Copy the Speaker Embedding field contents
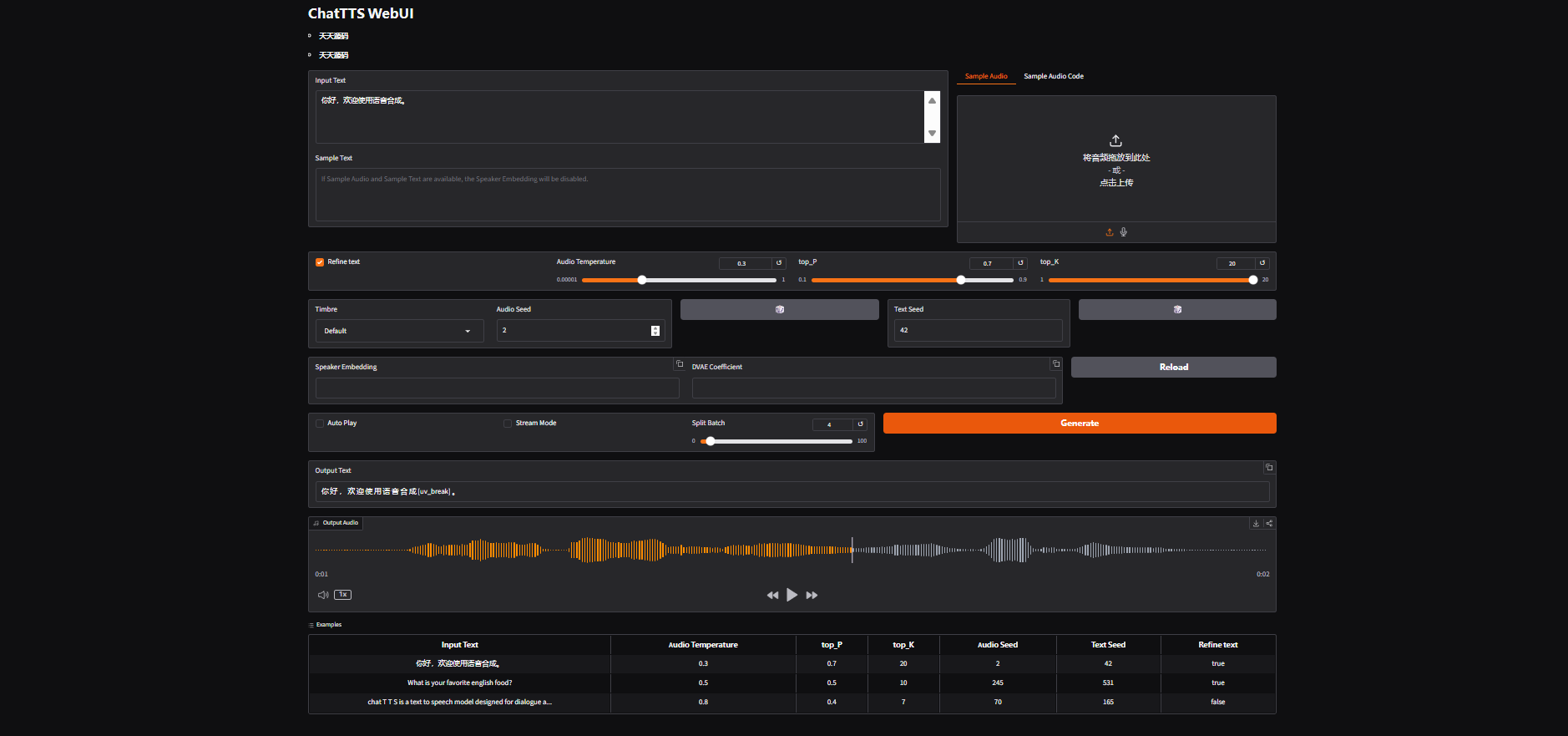Screen dimensions: 1568x736 point(680,364)
